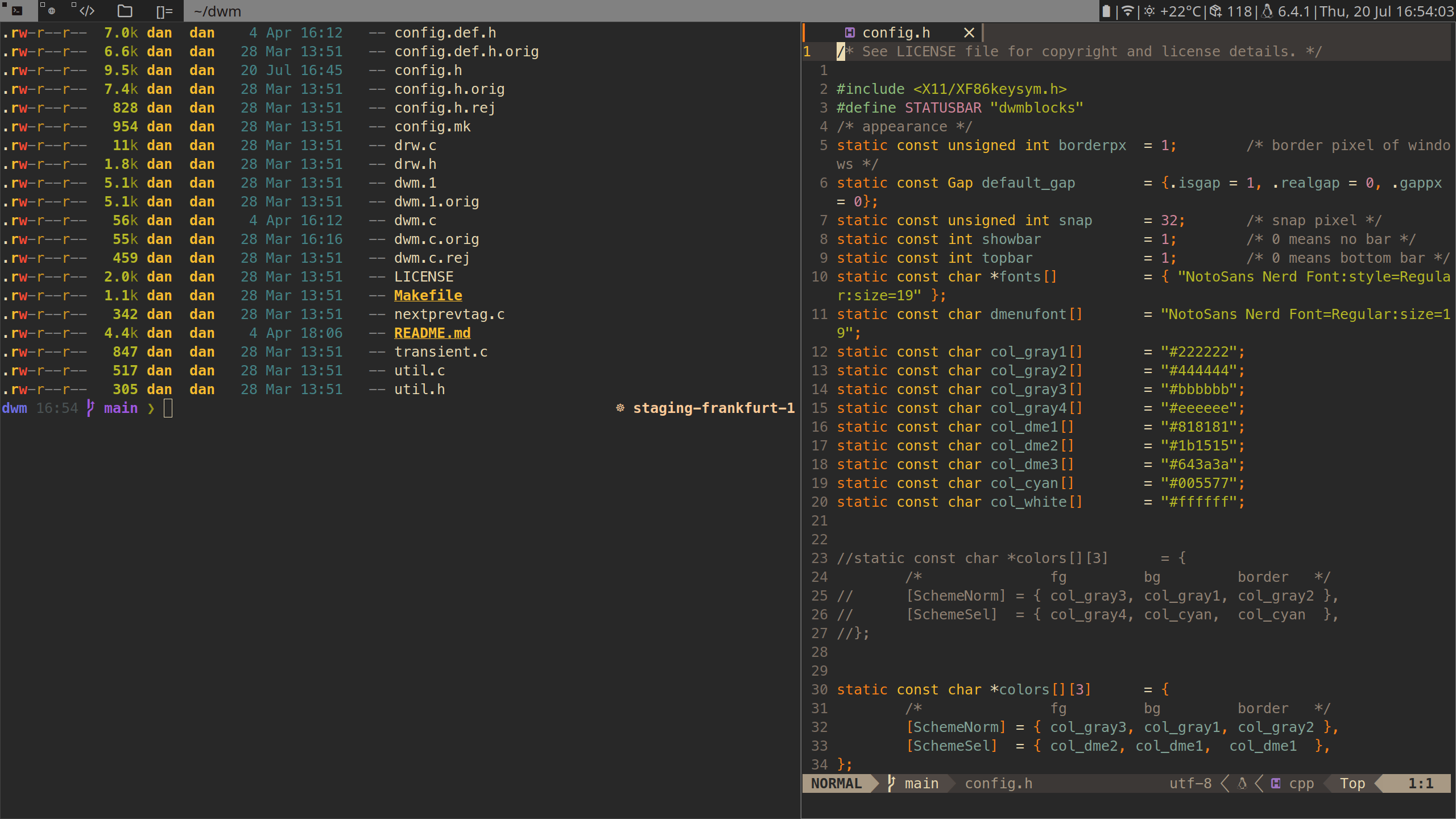The height and width of the screenshot is (819, 1456).
Task: Click the README.md link in terminal listing
Action: (432, 333)
